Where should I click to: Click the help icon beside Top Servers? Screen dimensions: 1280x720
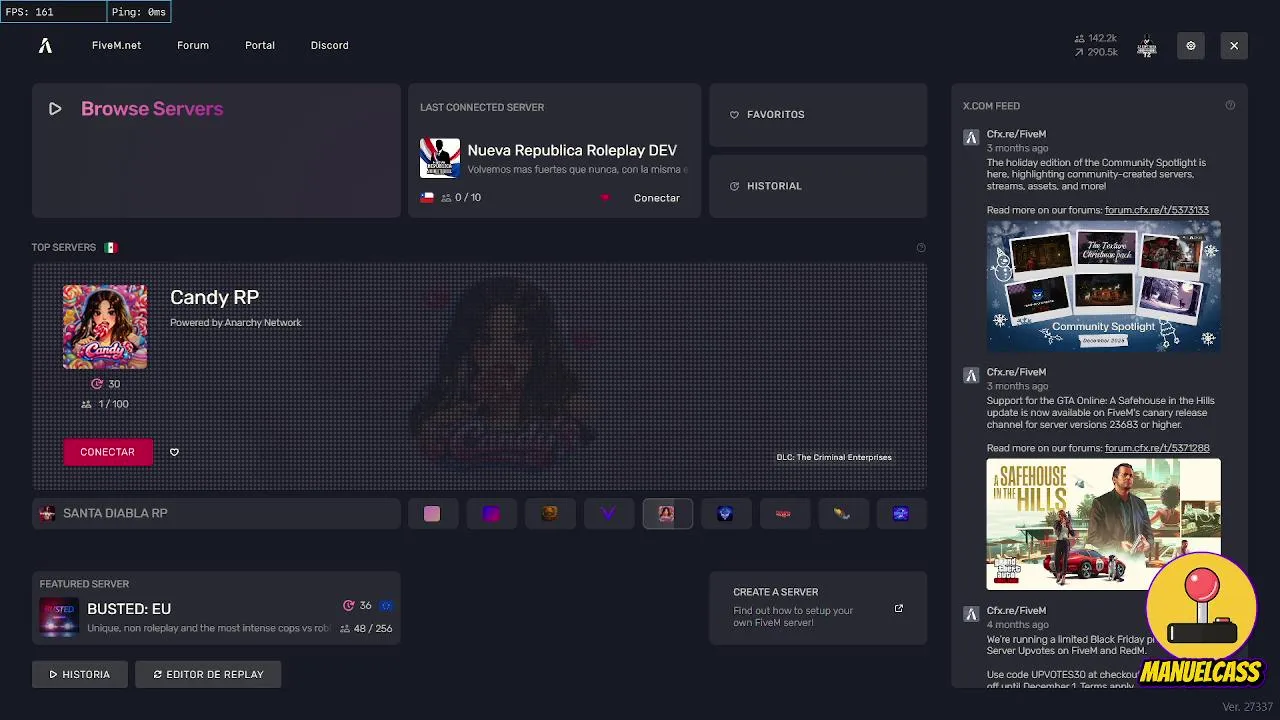(921, 248)
